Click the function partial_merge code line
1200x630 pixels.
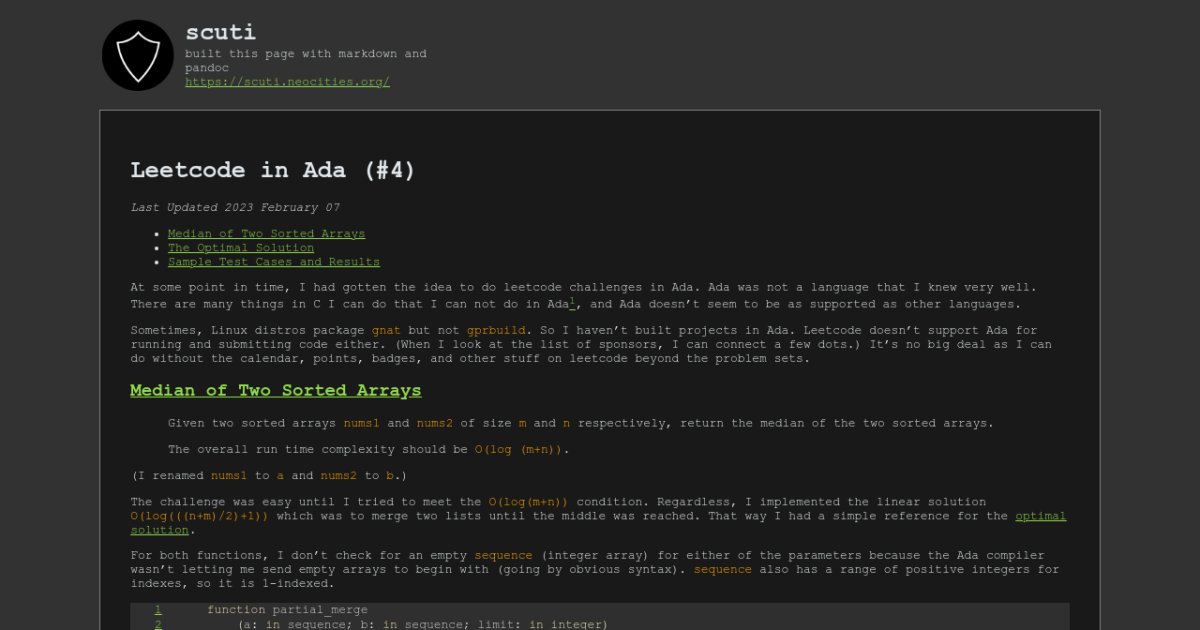tap(287, 610)
